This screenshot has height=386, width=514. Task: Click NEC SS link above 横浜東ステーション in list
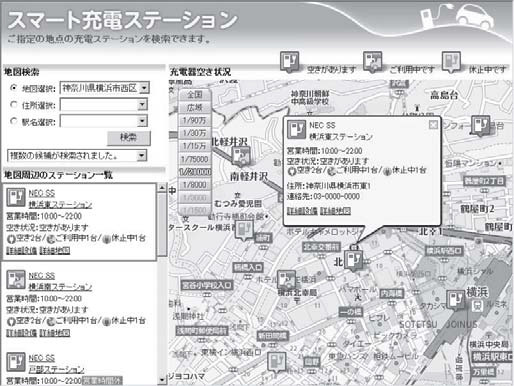click(42, 193)
